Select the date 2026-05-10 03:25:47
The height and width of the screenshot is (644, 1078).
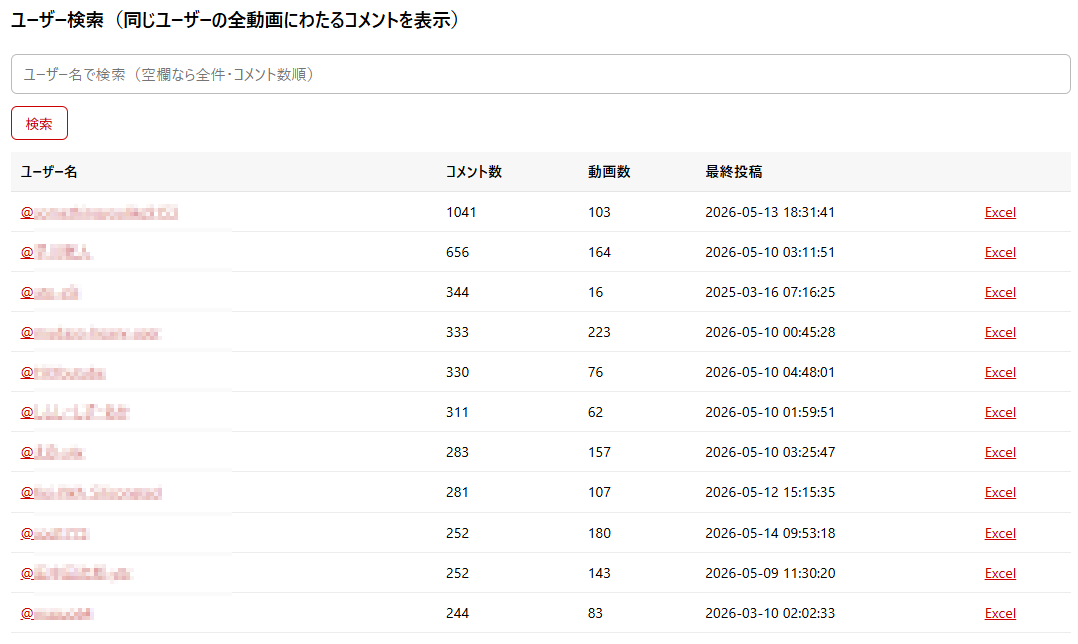pos(770,452)
